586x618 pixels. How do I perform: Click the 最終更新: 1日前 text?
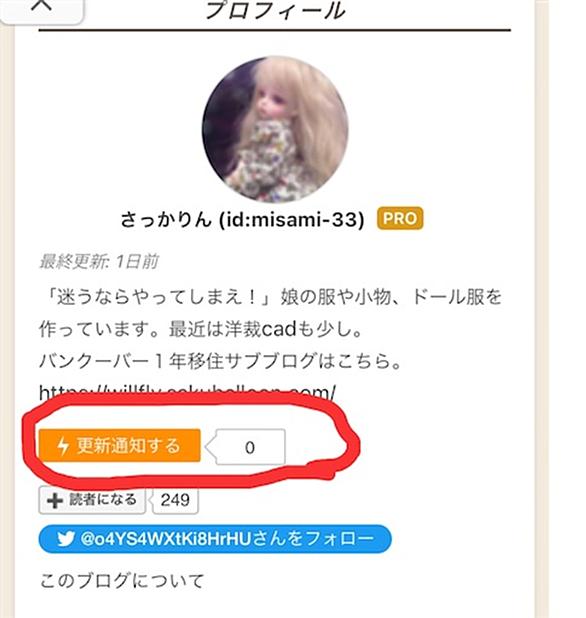click(x=99, y=262)
